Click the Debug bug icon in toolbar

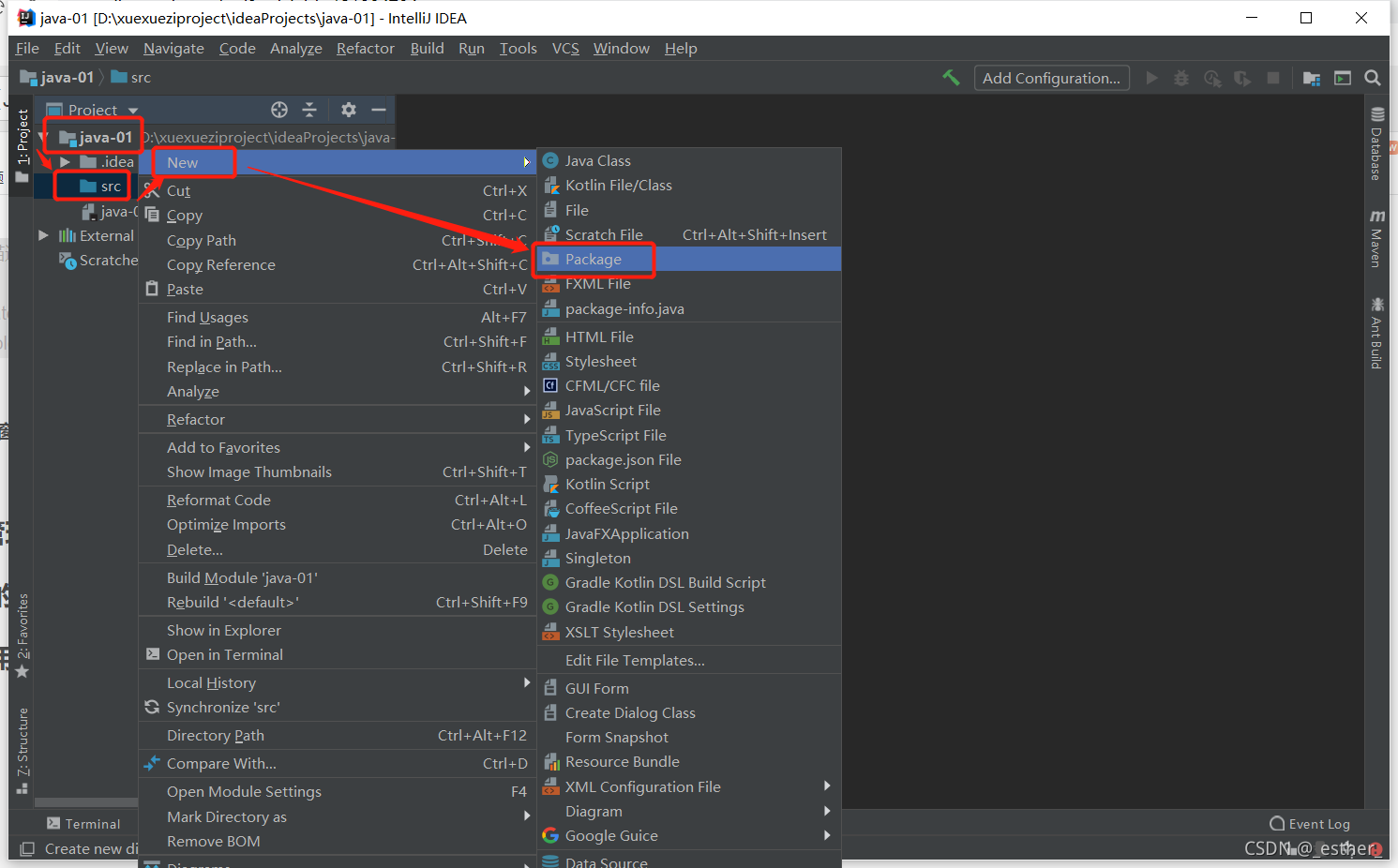click(1181, 78)
